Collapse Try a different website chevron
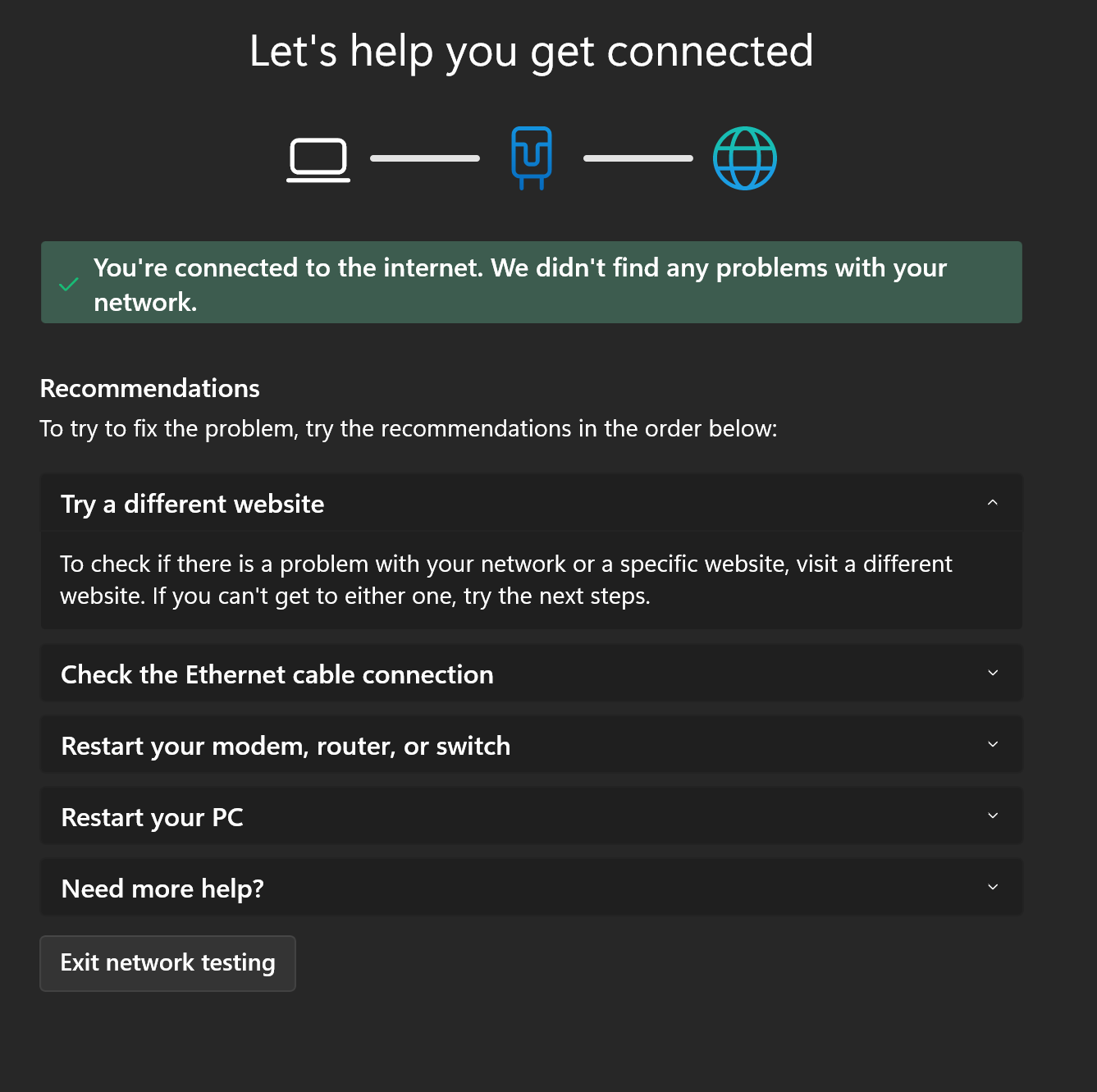 tap(993, 502)
